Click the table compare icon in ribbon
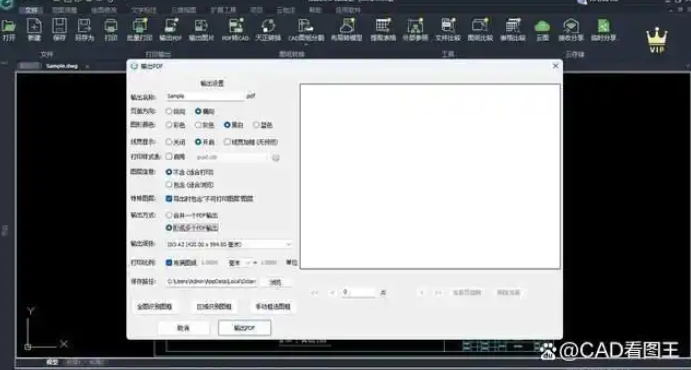 513,26
